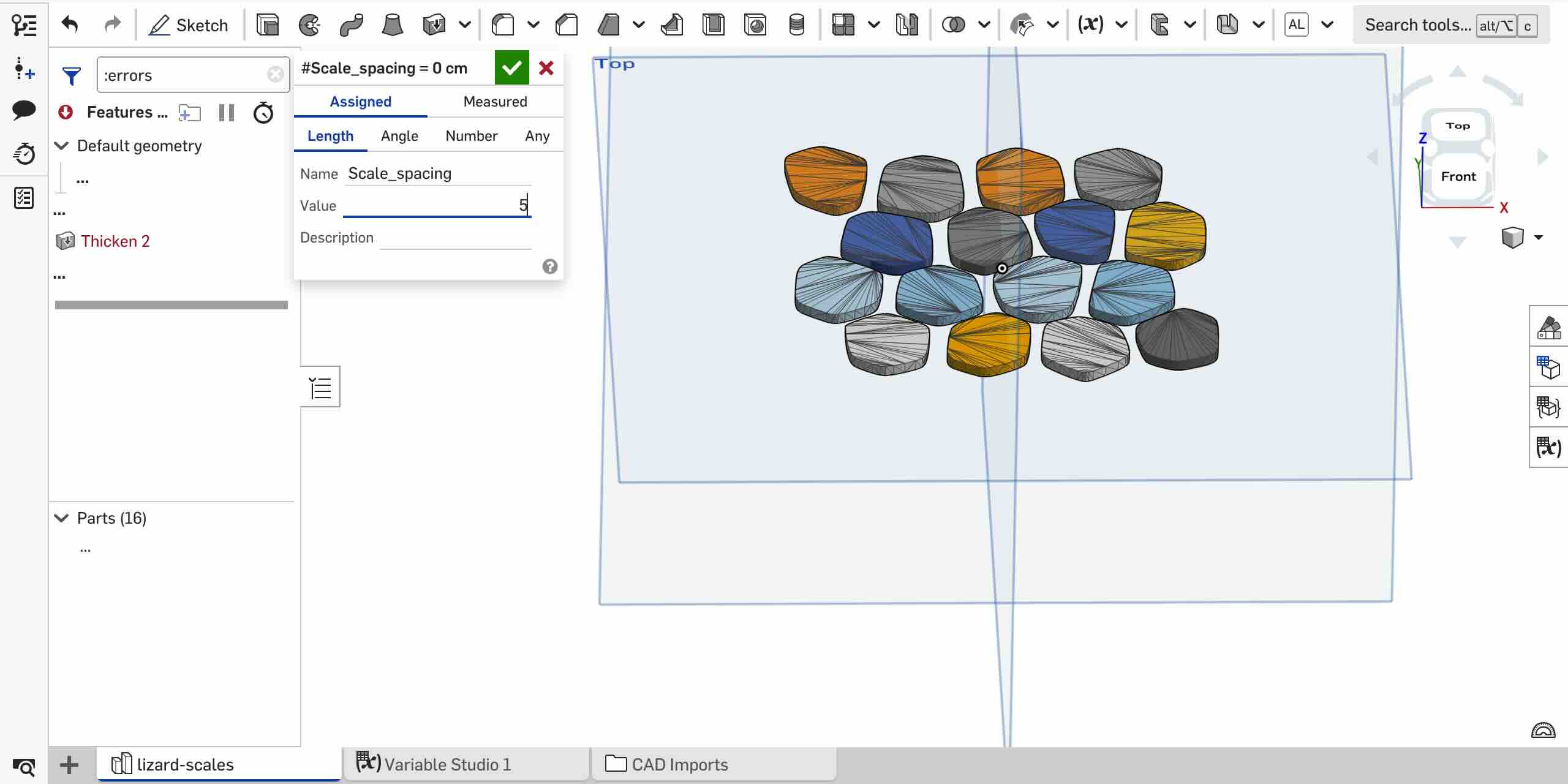Click the feature list filter funnel icon

pos(72,75)
